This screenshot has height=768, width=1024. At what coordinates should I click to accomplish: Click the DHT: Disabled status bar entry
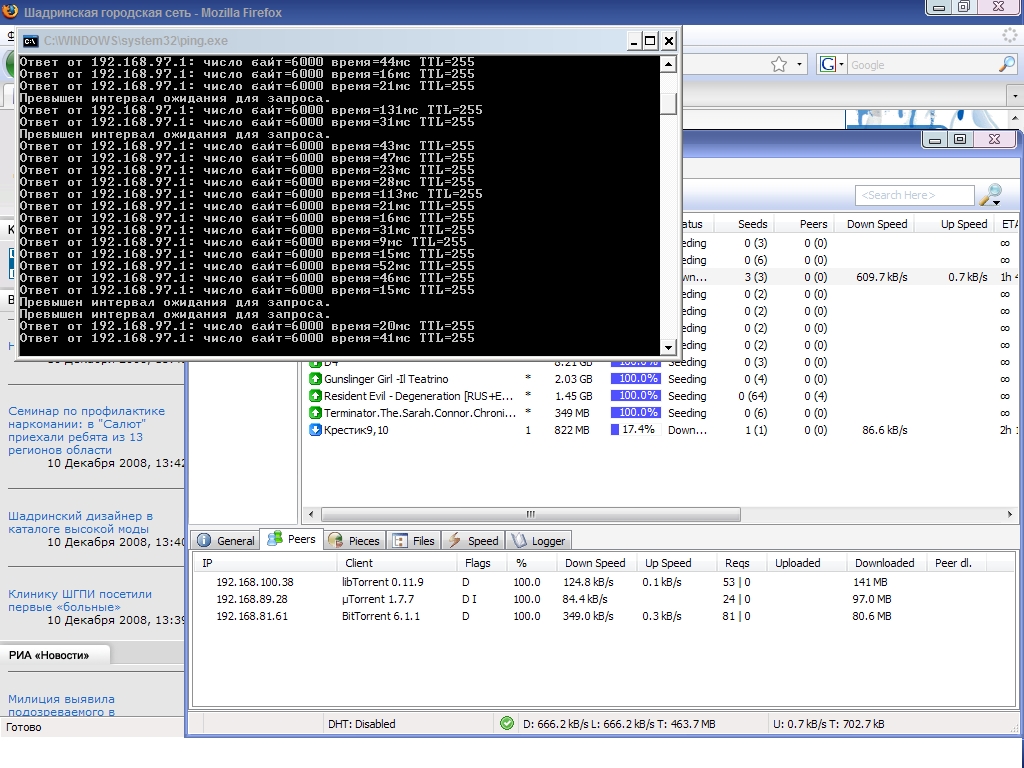tap(362, 724)
